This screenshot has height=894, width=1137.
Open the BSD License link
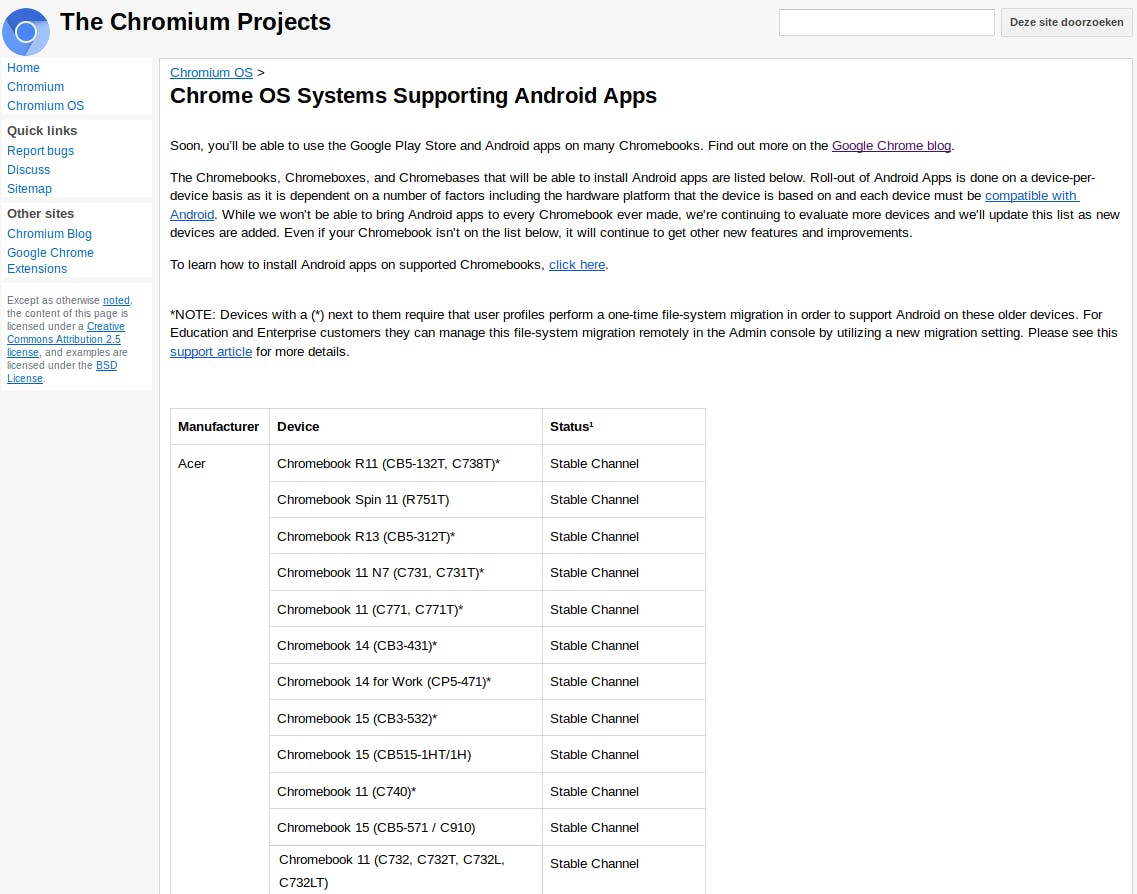[106, 366]
